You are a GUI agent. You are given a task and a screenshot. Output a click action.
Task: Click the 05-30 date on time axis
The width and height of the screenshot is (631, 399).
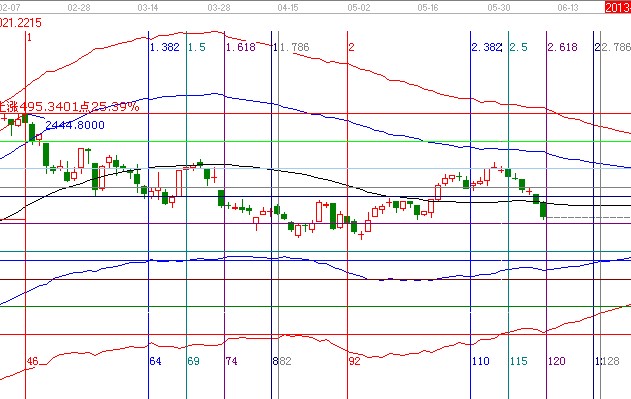[x=499, y=7]
